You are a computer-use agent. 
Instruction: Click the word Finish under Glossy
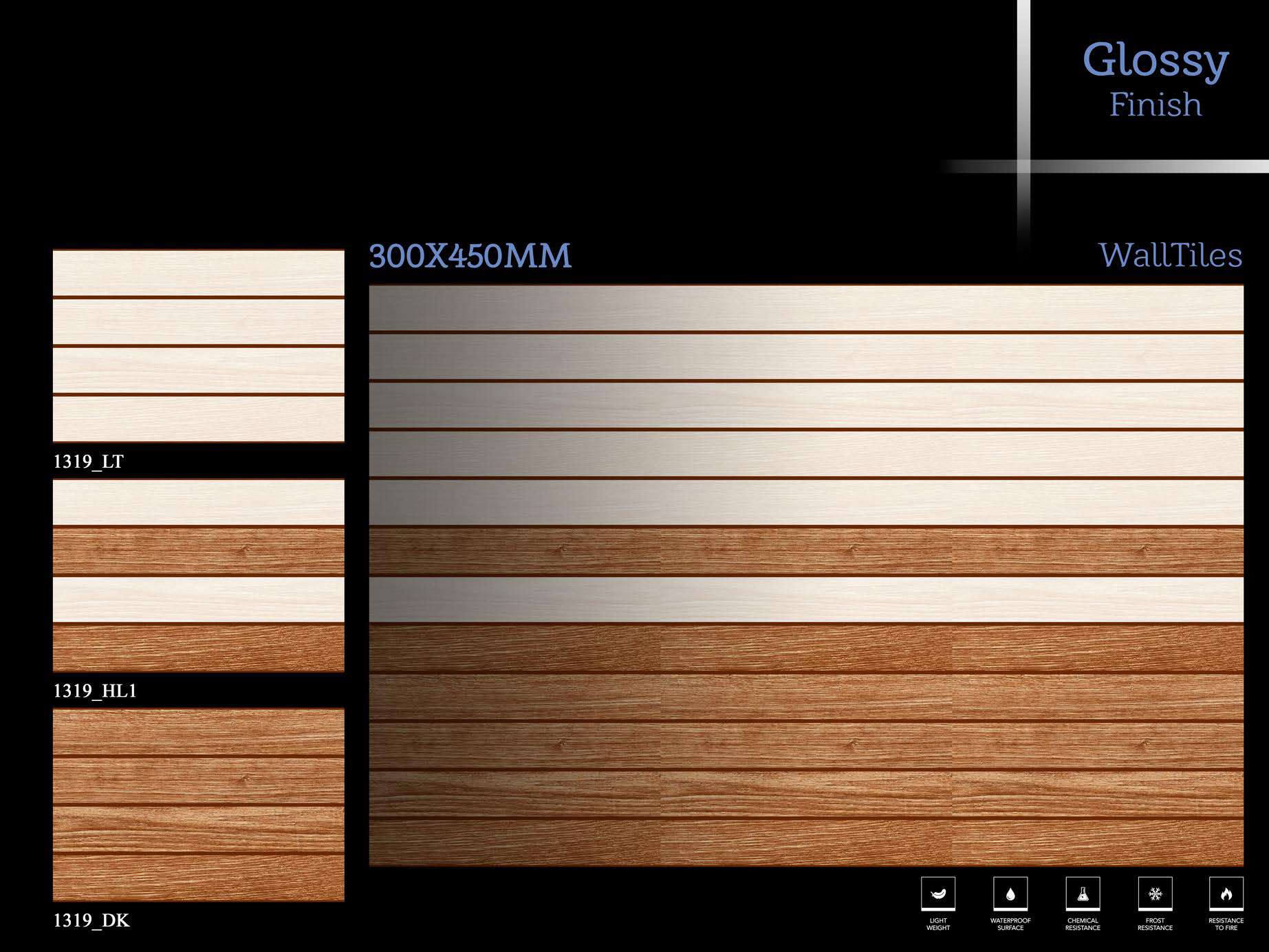(x=1156, y=105)
